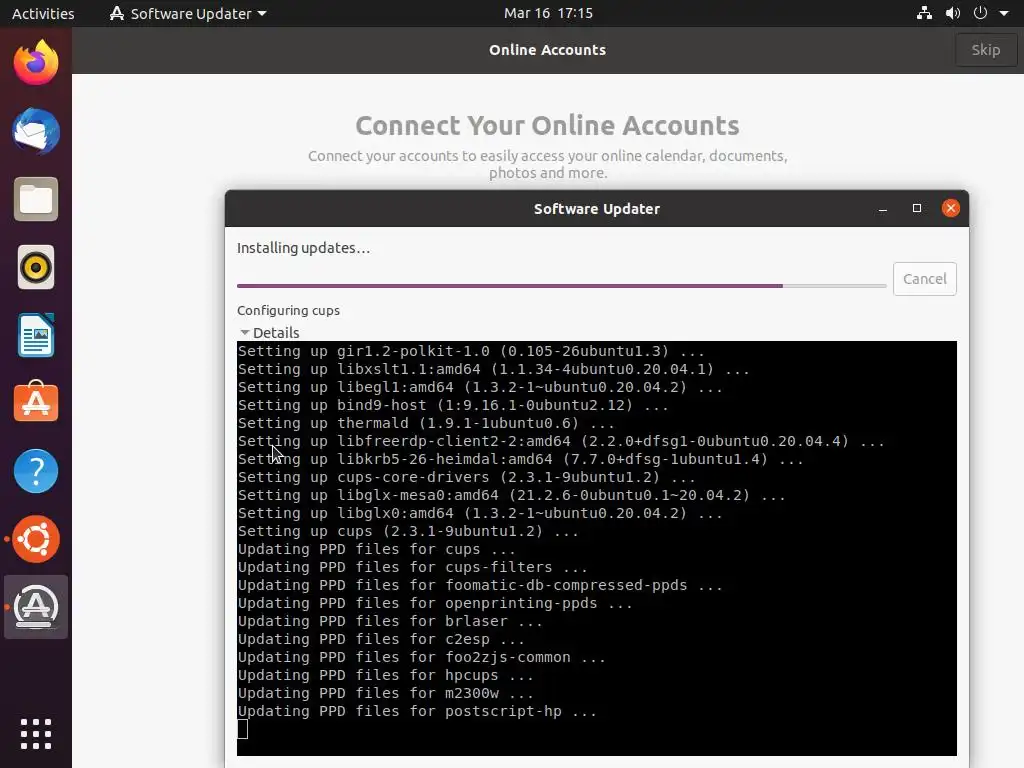Click the volume speaker icon

(953, 13)
